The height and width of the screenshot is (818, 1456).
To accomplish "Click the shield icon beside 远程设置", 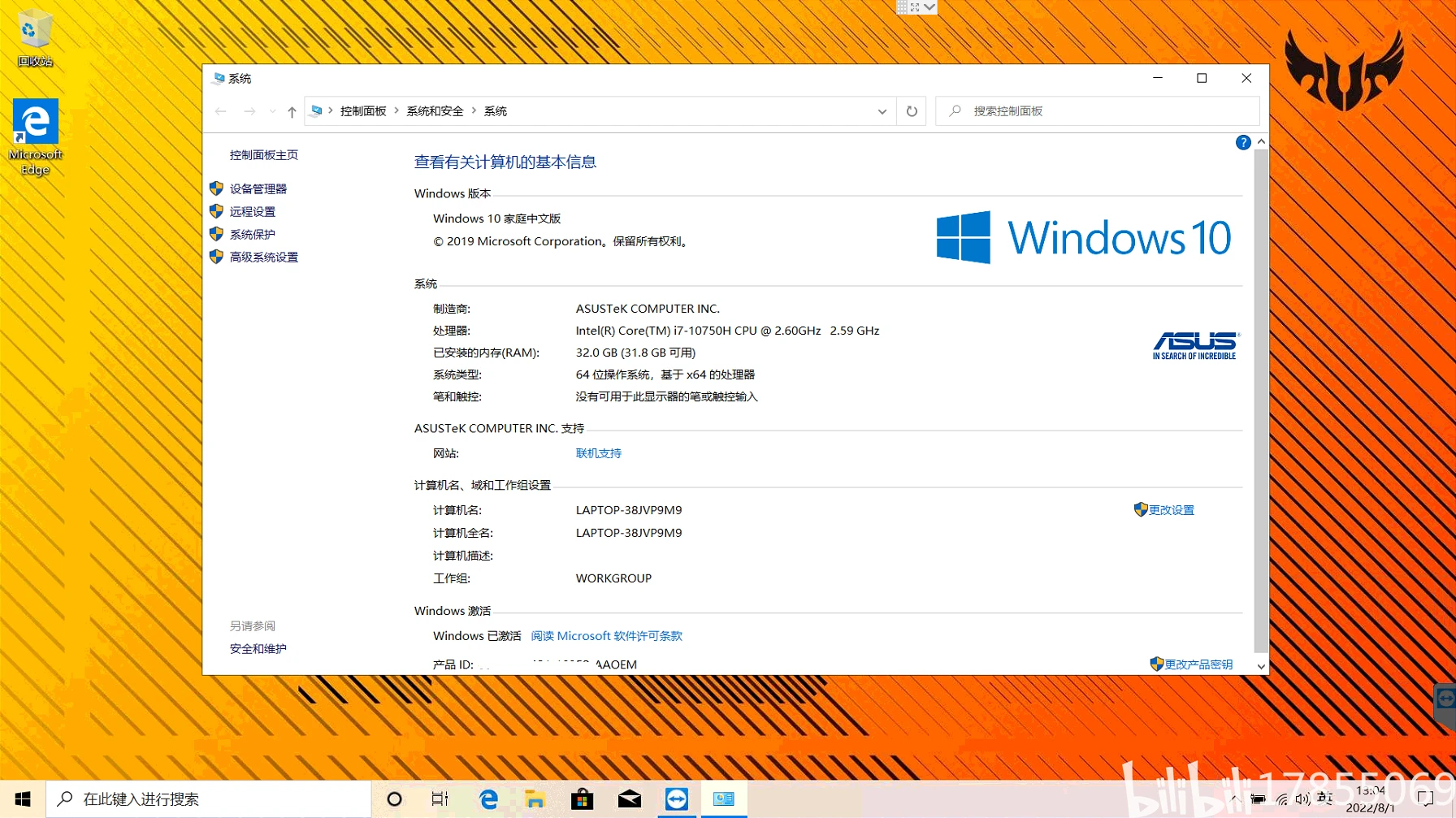I will point(216,211).
